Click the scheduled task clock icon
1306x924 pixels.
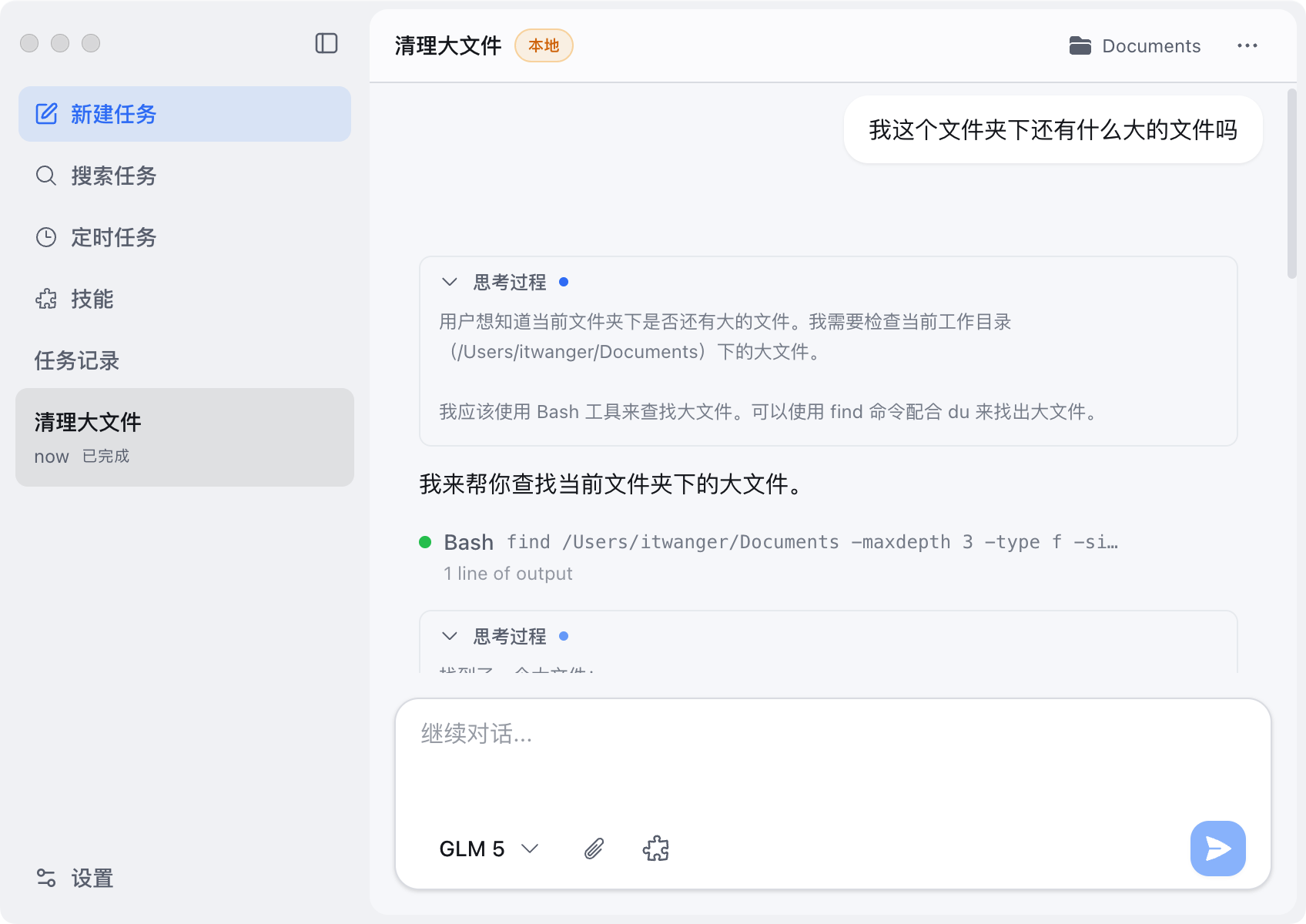[46, 237]
